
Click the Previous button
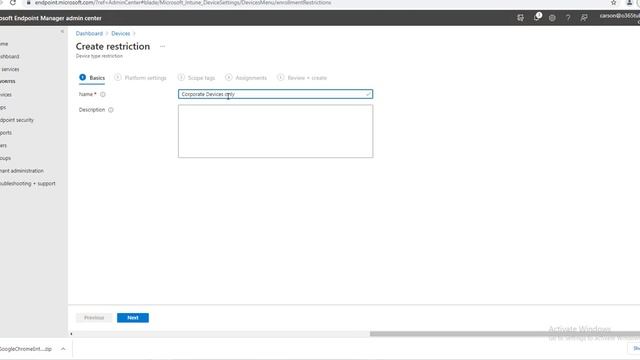coord(94,318)
